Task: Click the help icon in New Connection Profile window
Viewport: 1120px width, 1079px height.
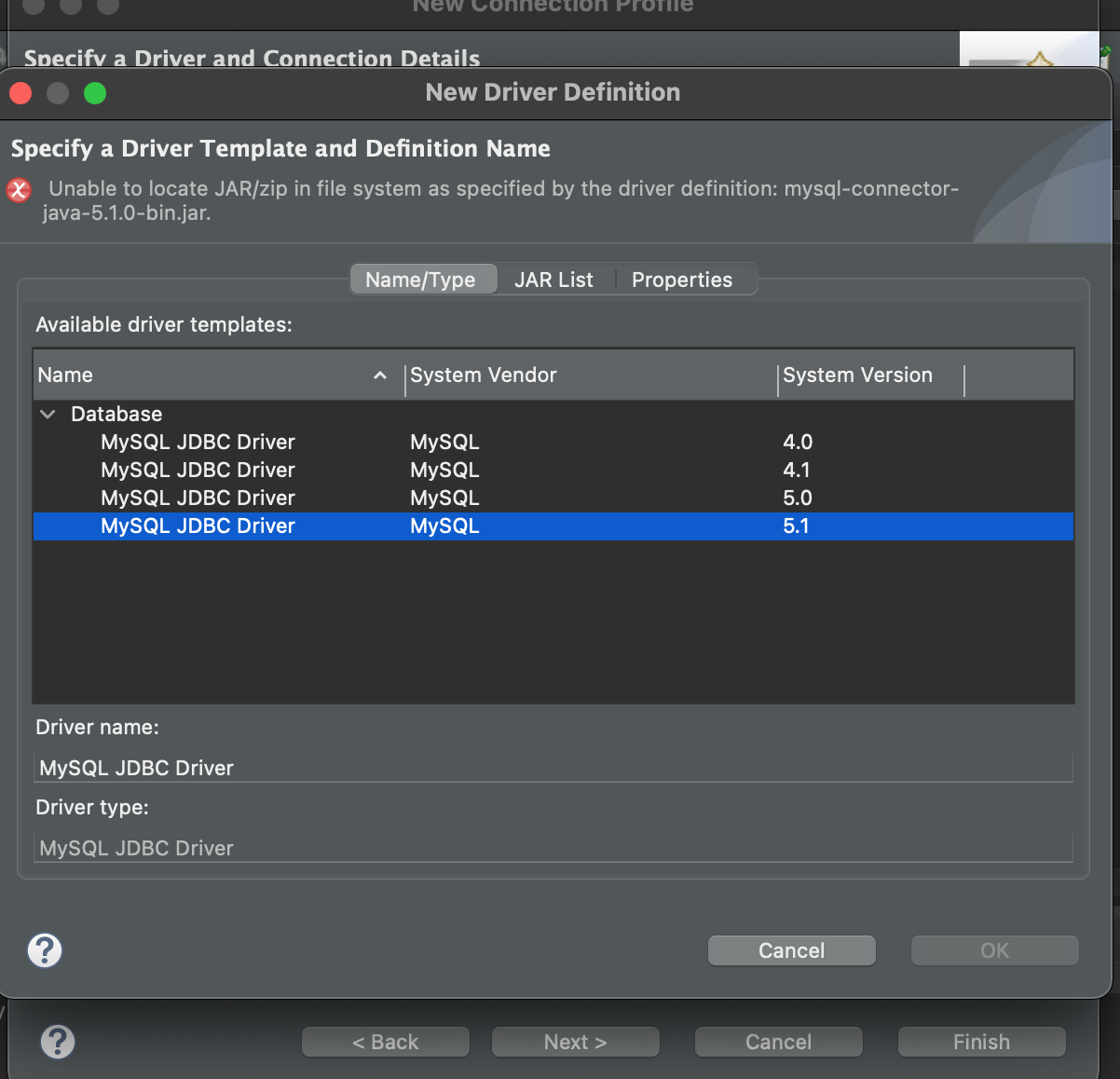Action: (x=58, y=1042)
